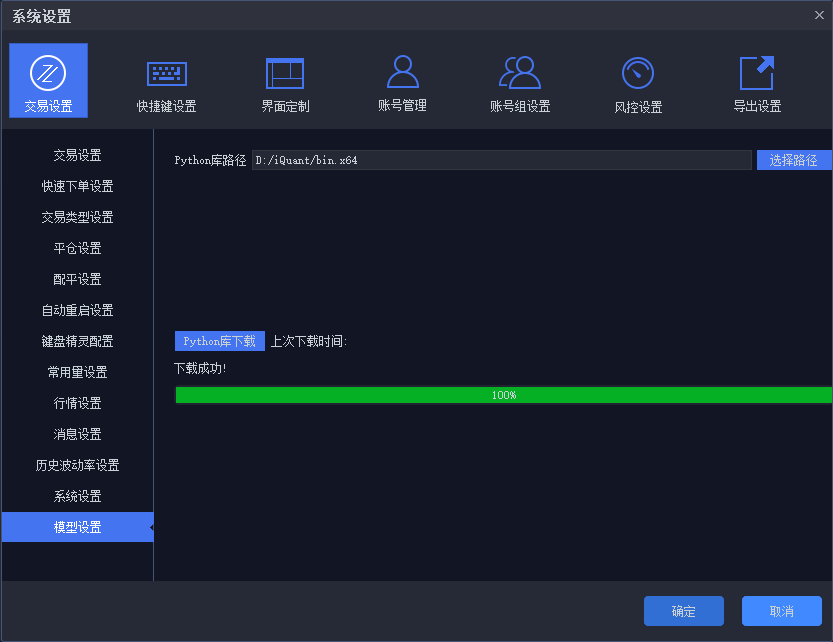Image resolution: width=833 pixels, height=642 pixels.
Task: Click the Python库路径 input field
Action: pos(500,160)
